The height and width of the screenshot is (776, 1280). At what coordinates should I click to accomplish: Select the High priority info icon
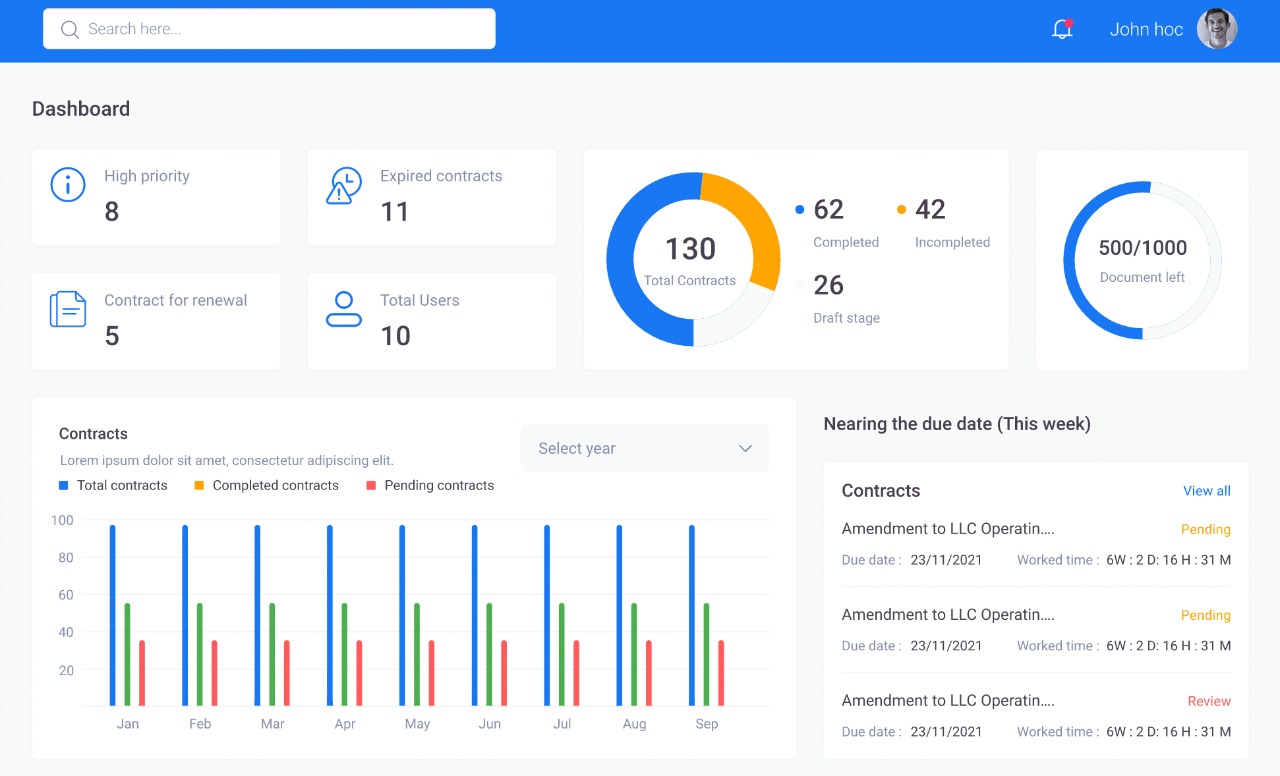pyautogui.click(x=67, y=185)
